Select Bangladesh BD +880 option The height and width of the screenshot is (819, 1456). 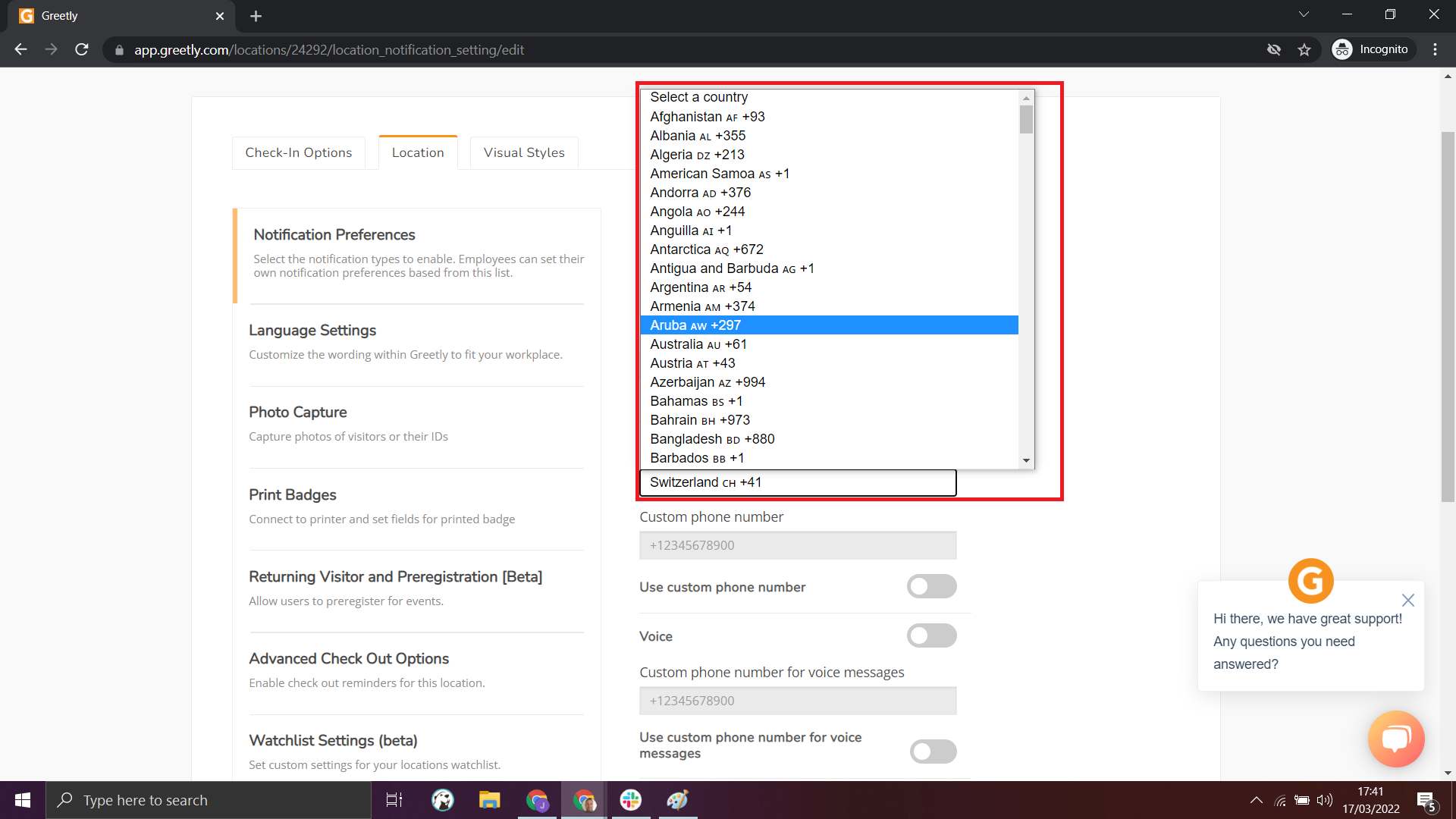pos(830,439)
